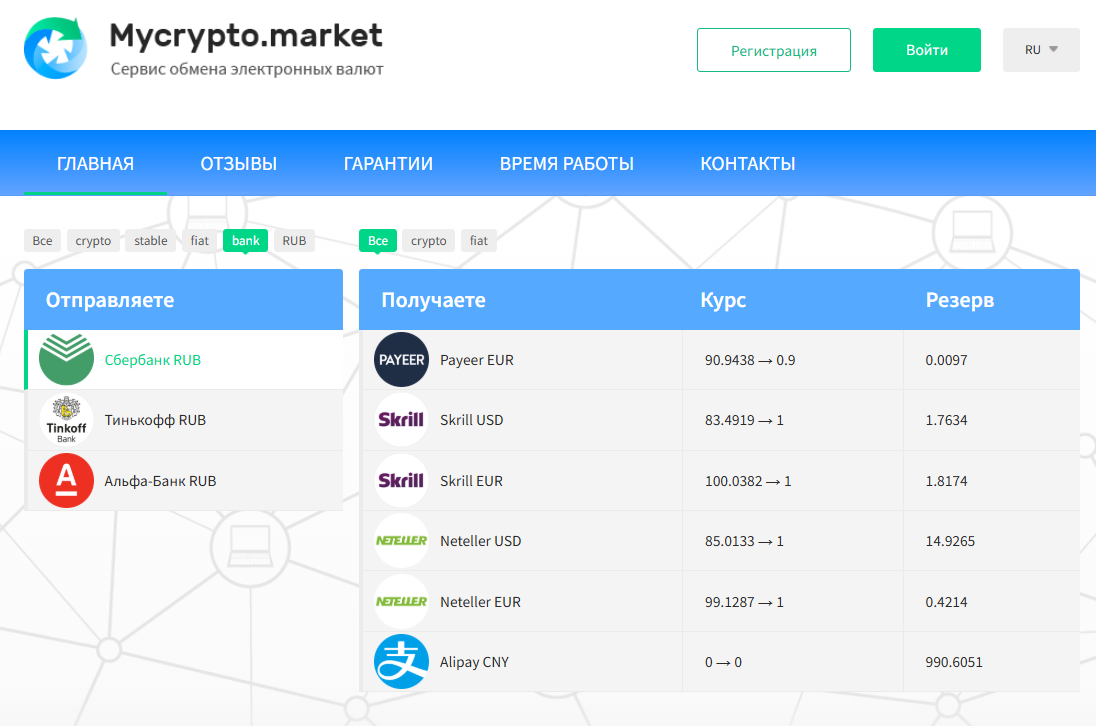1096x726 pixels.
Task: Open the ОТЗЫВЫ navigation tab
Action: 238,164
